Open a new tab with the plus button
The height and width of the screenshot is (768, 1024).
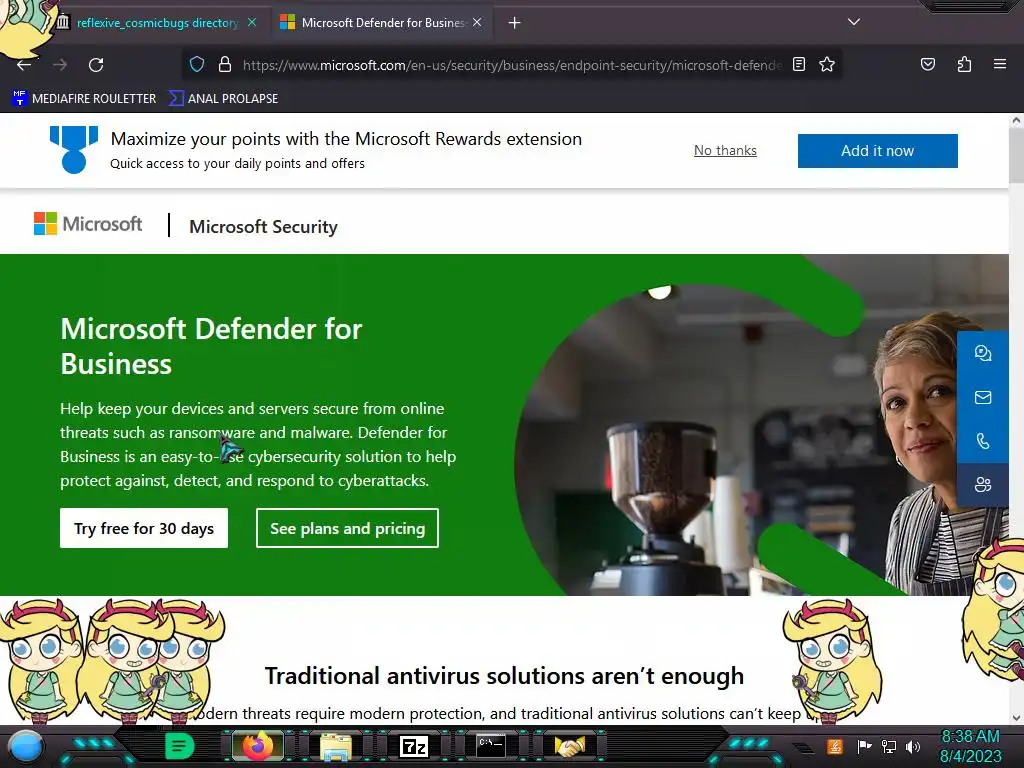click(514, 23)
